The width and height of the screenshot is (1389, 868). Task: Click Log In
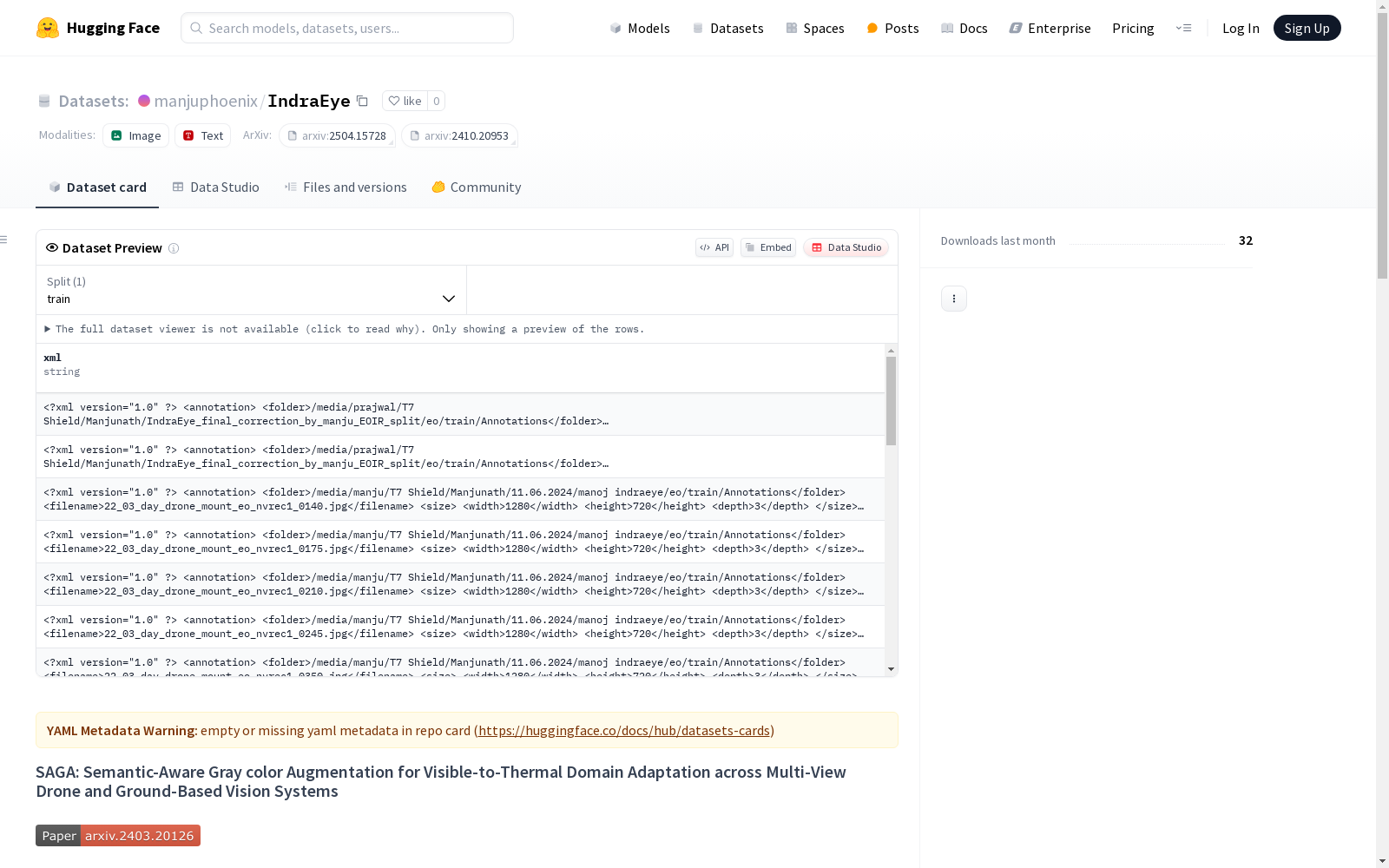point(1241,28)
